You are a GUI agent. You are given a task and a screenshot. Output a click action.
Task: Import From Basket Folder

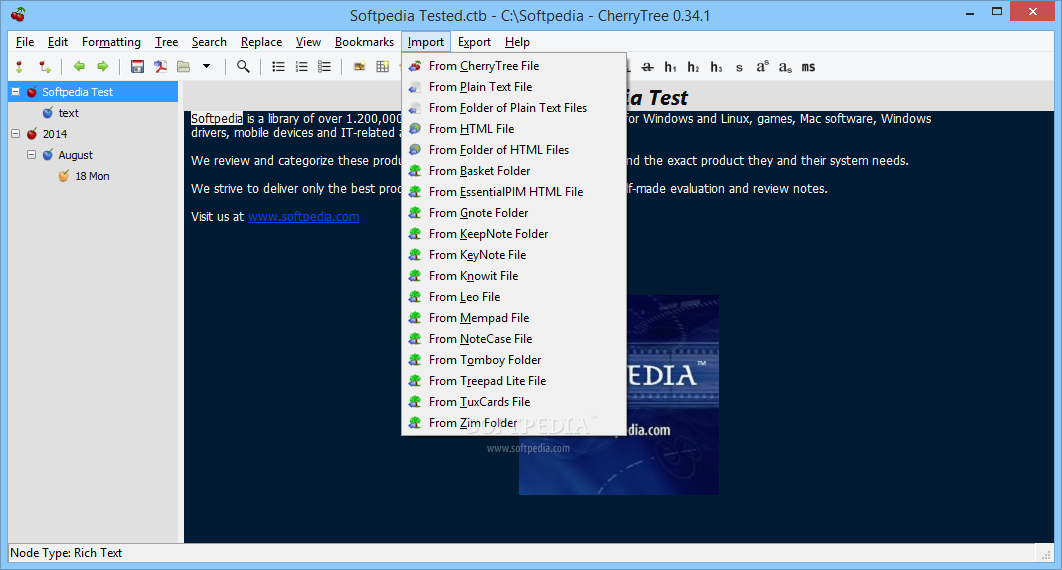point(513,171)
